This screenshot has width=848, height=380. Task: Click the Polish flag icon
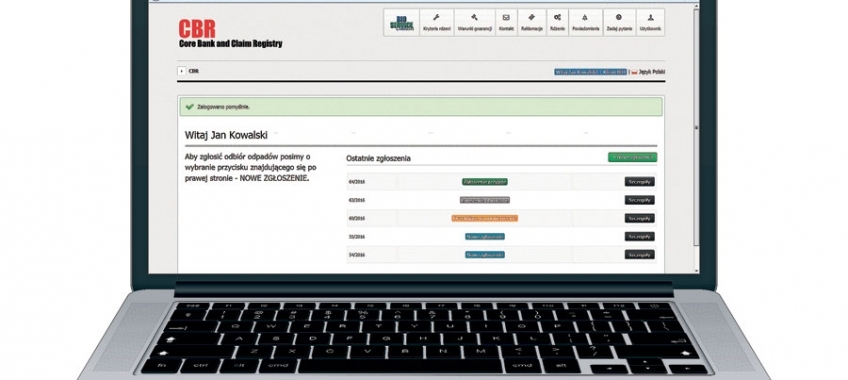click(634, 72)
